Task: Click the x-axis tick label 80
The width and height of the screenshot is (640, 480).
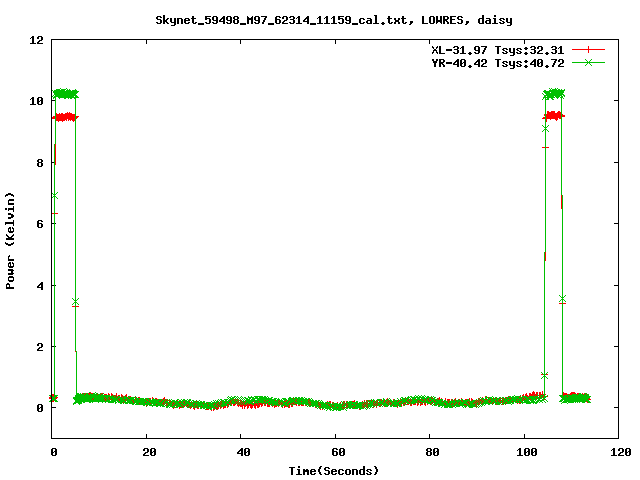Action: tap(433, 452)
